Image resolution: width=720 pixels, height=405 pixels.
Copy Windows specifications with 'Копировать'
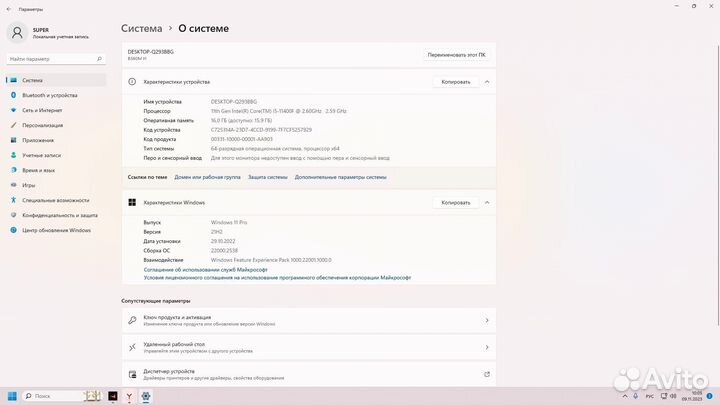point(456,202)
